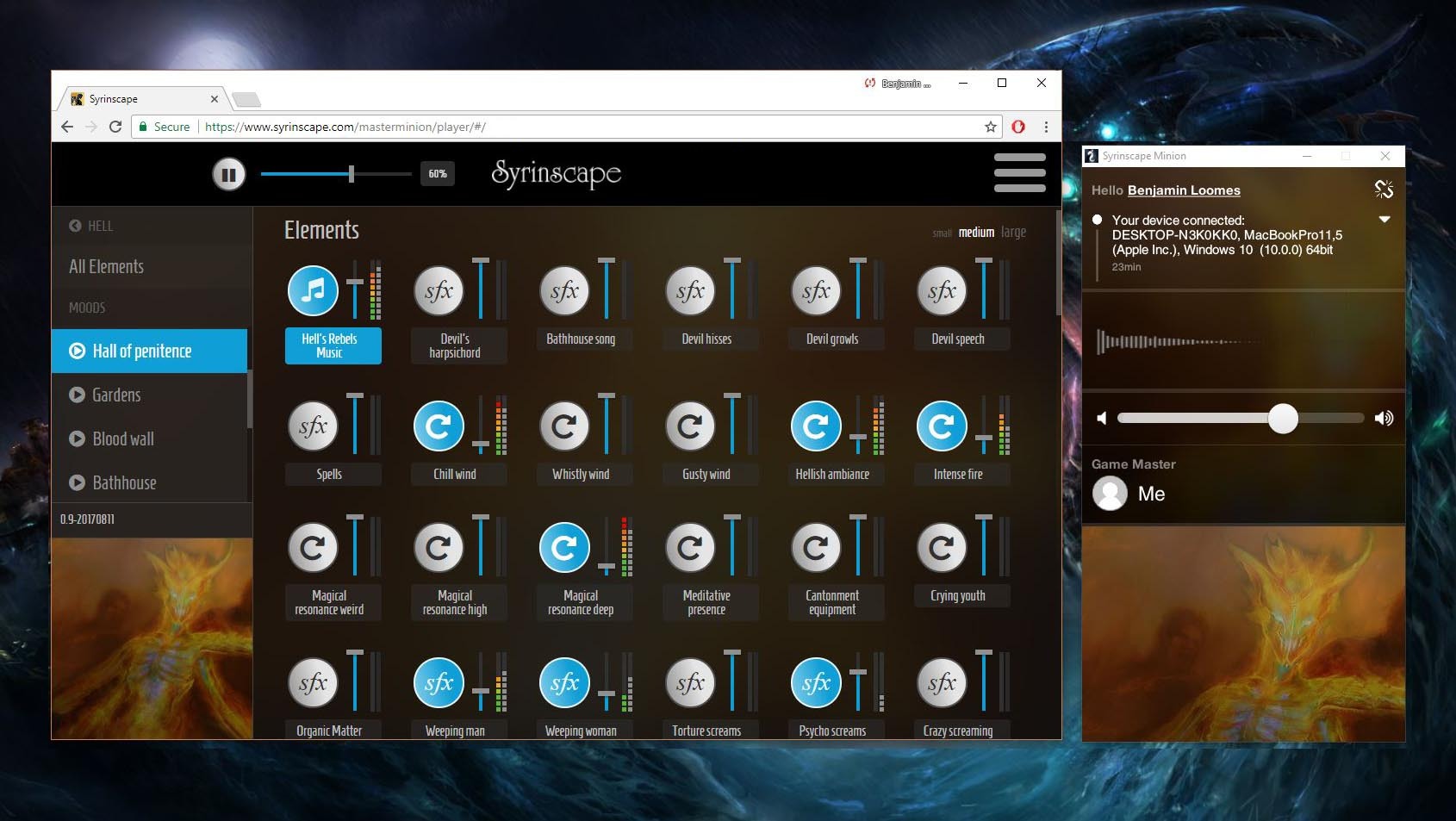This screenshot has height=821, width=1456.
Task: Go back to HELL soundset list
Action: tap(90, 226)
